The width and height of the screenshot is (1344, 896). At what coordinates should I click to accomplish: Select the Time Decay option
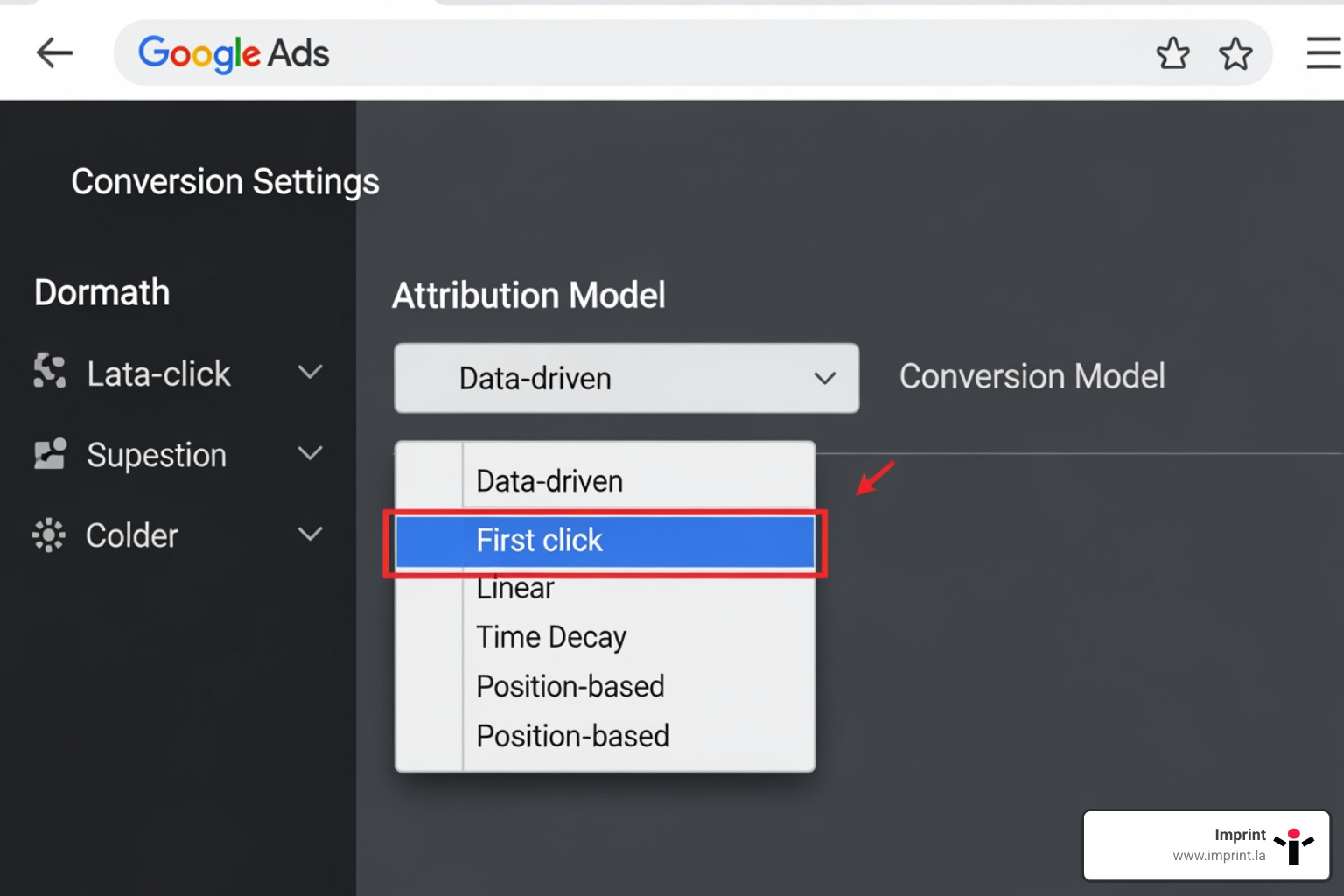[x=551, y=637]
